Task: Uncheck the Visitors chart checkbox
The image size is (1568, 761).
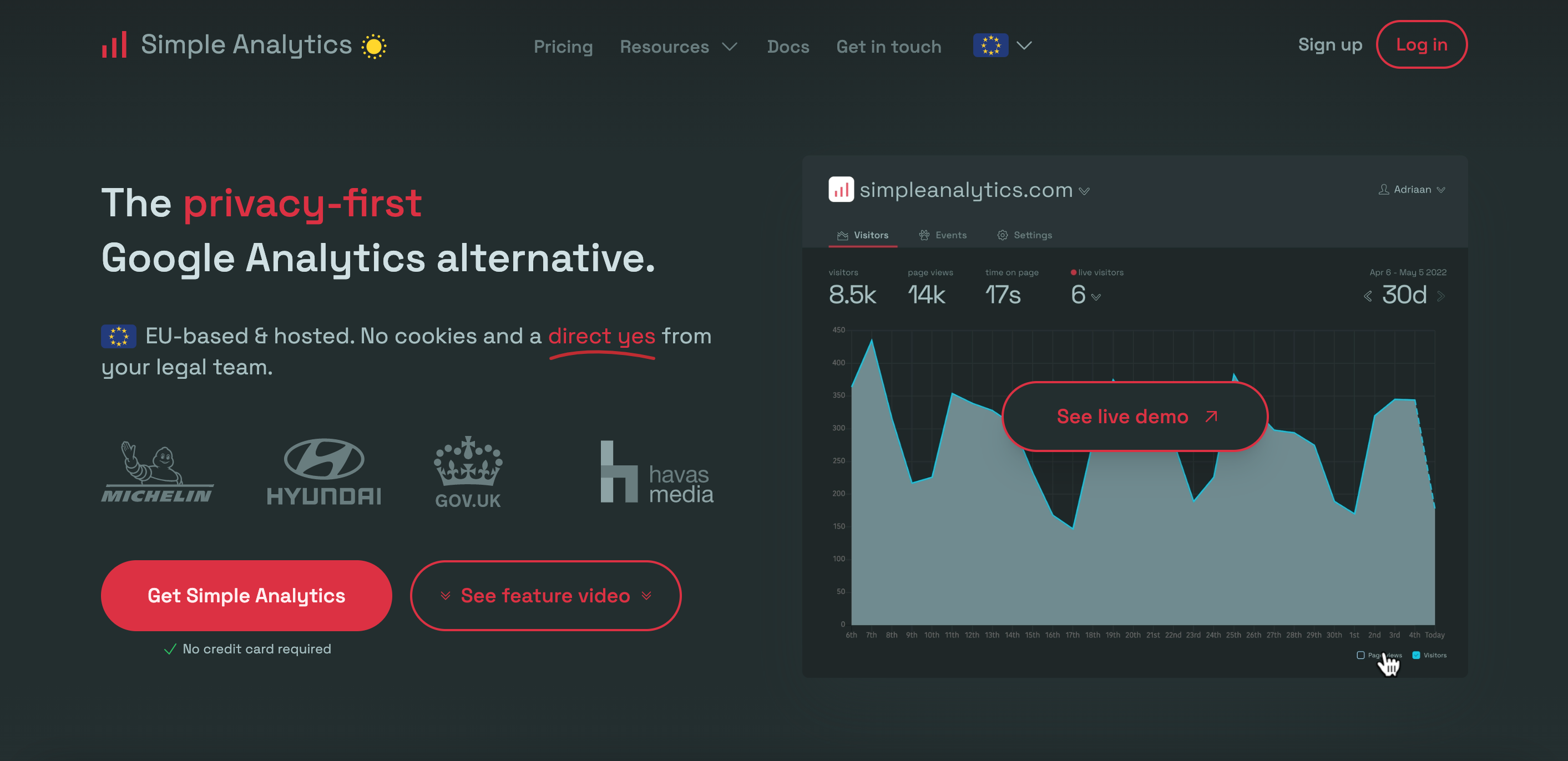Action: [1417, 655]
